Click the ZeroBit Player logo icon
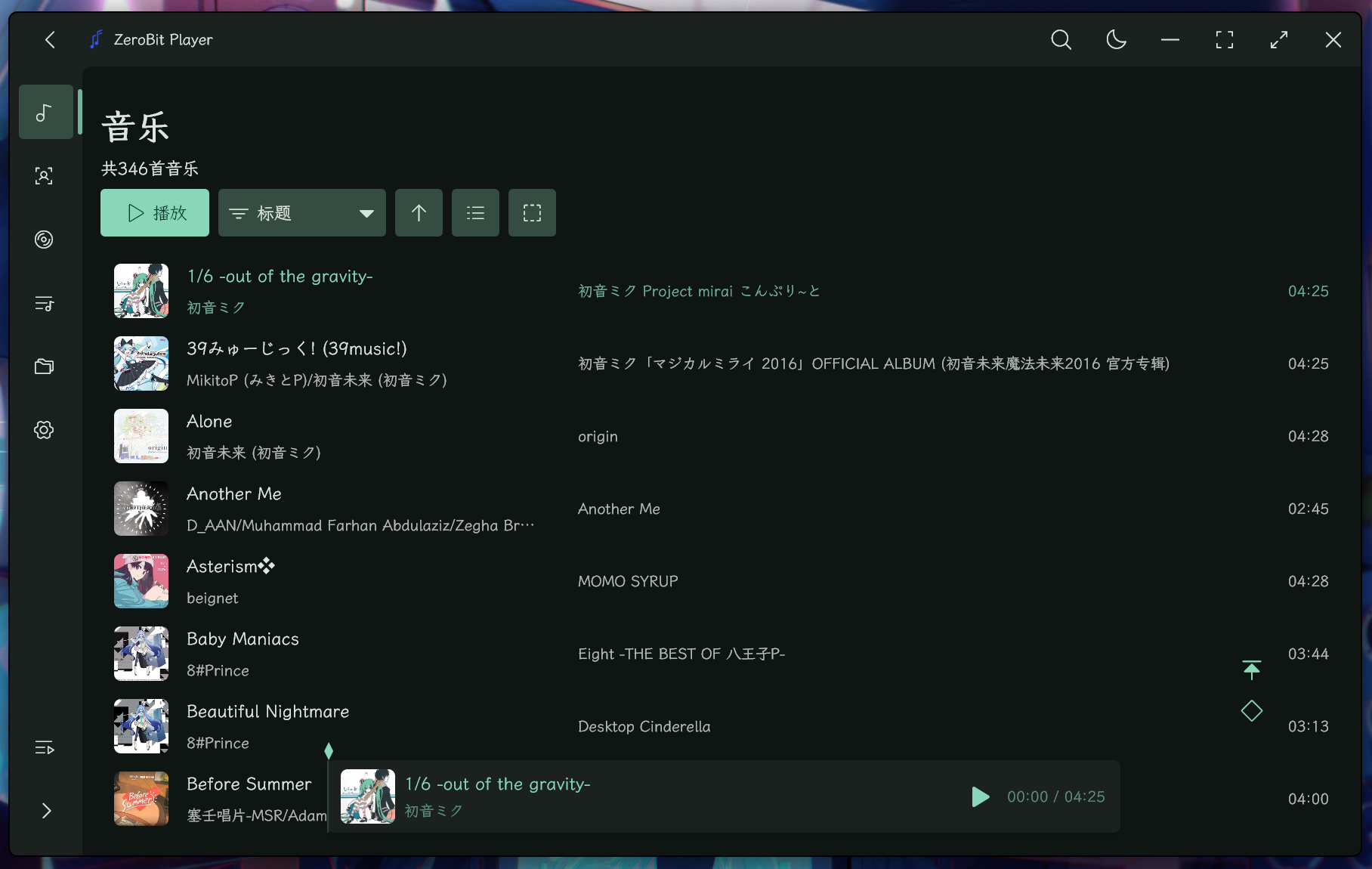This screenshot has width=1372, height=869. point(96,39)
